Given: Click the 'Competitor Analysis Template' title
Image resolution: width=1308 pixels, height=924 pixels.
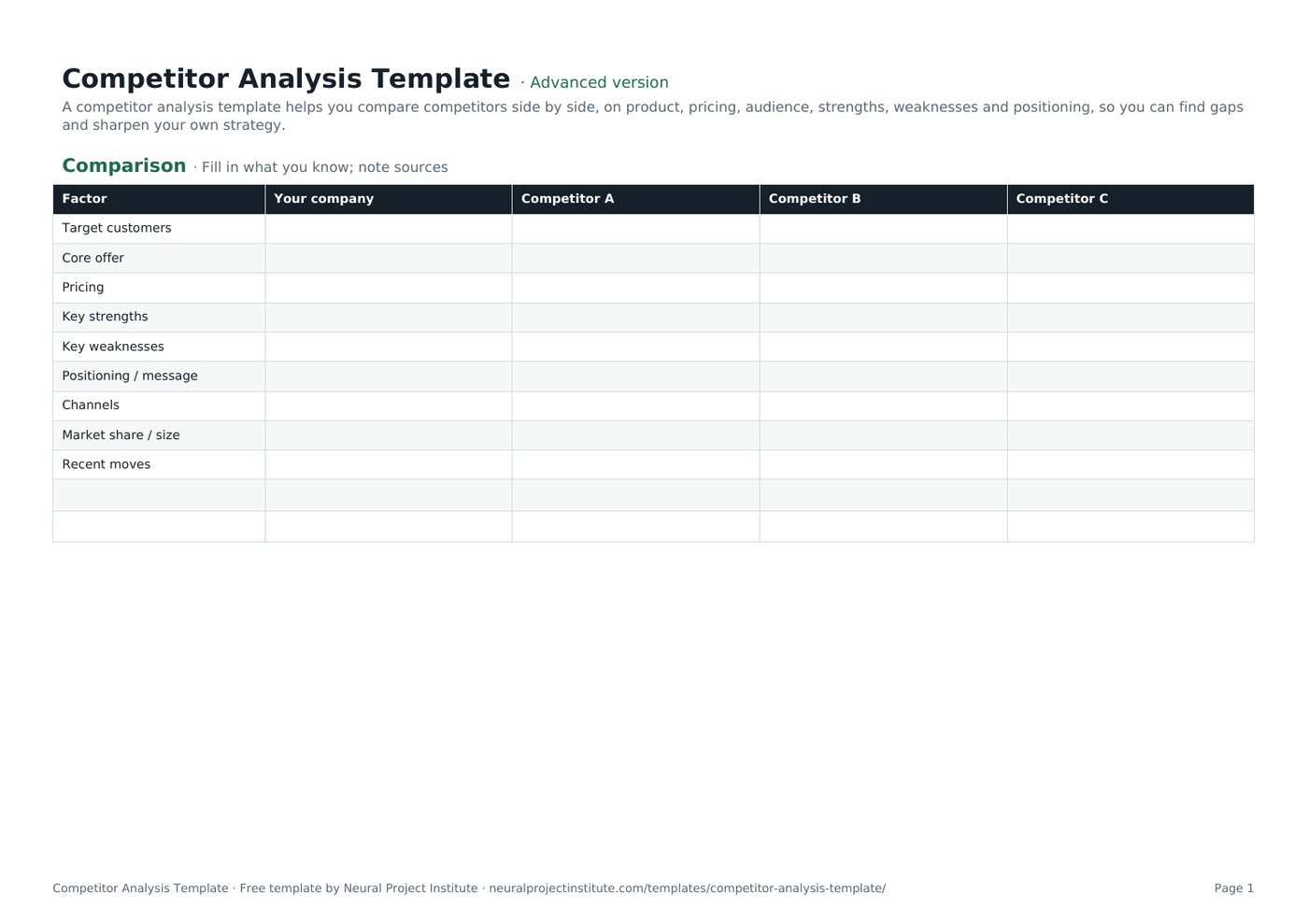Looking at the screenshot, I should (286, 78).
